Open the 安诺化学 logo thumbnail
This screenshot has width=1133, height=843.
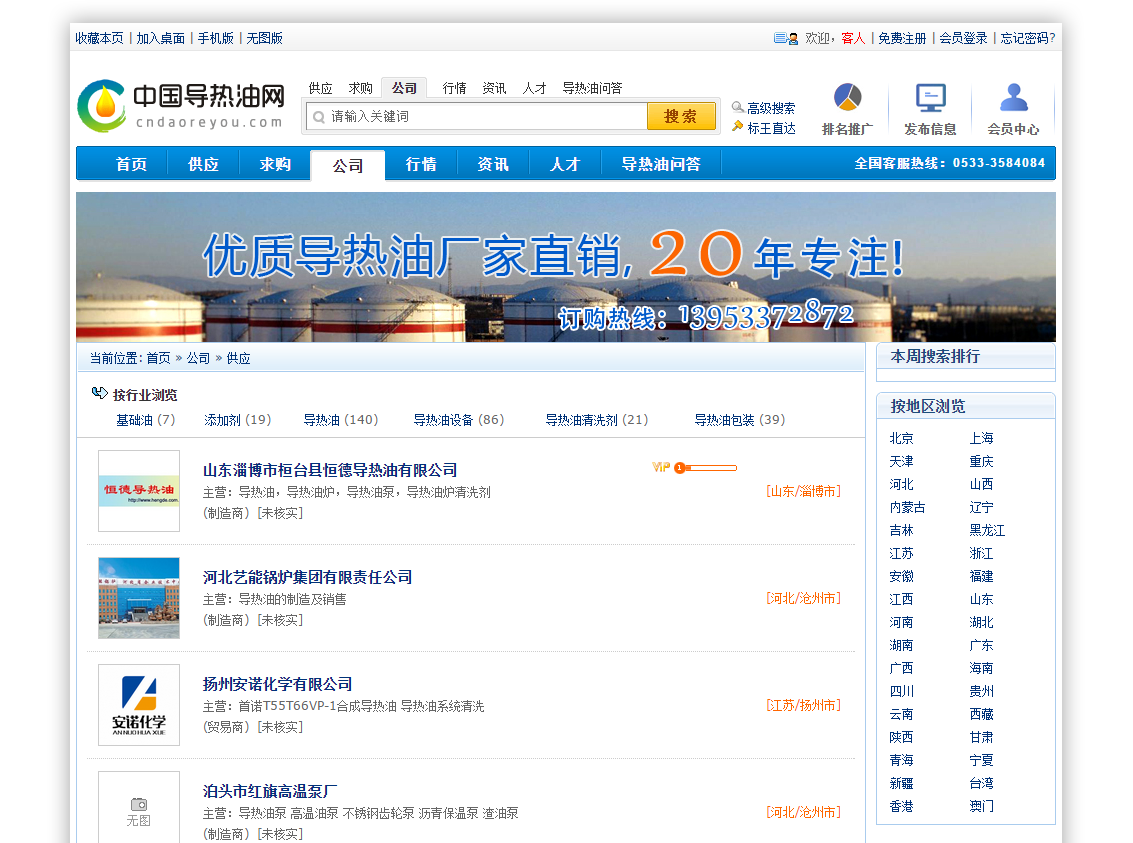click(139, 705)
